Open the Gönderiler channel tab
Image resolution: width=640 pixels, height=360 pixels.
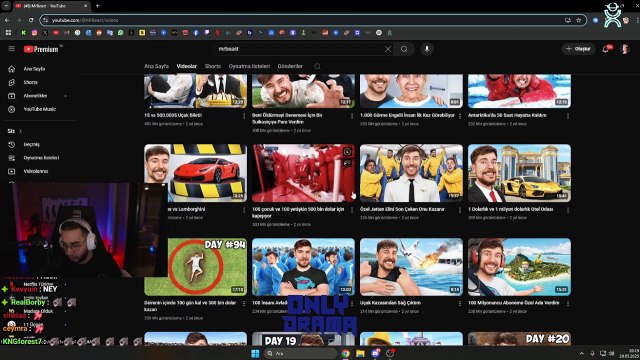290,66
